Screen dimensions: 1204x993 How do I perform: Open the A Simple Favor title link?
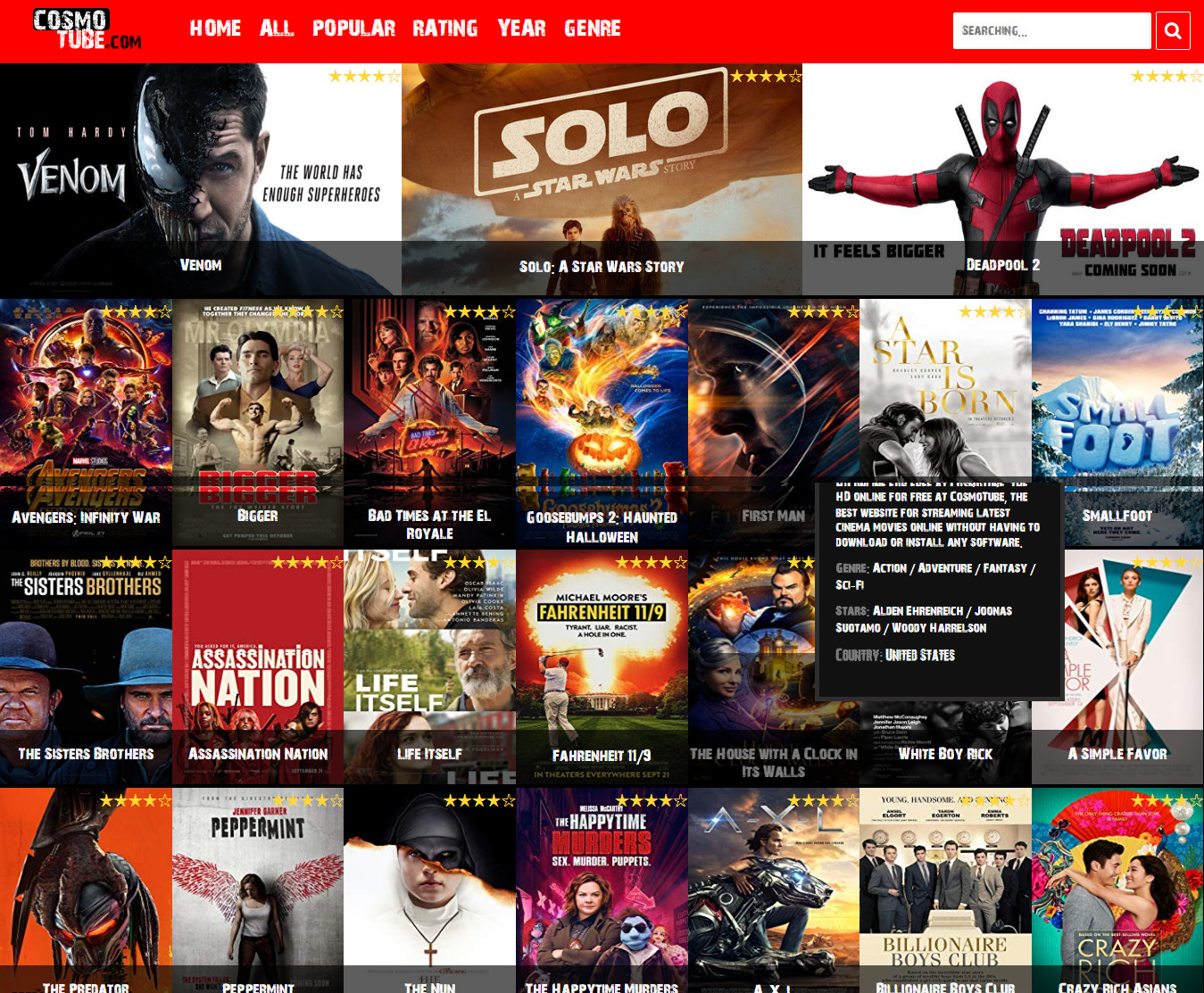tap(1117, 754)
